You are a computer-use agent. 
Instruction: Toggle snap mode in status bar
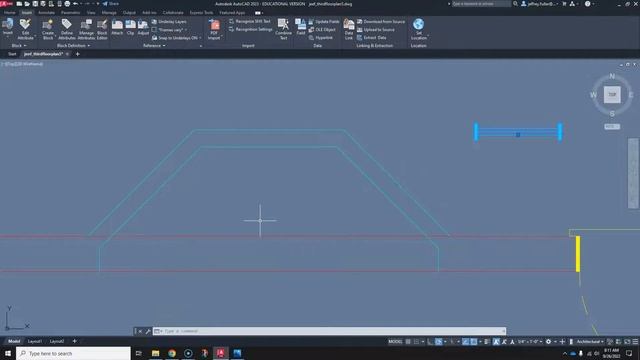[x=416, y=342]
